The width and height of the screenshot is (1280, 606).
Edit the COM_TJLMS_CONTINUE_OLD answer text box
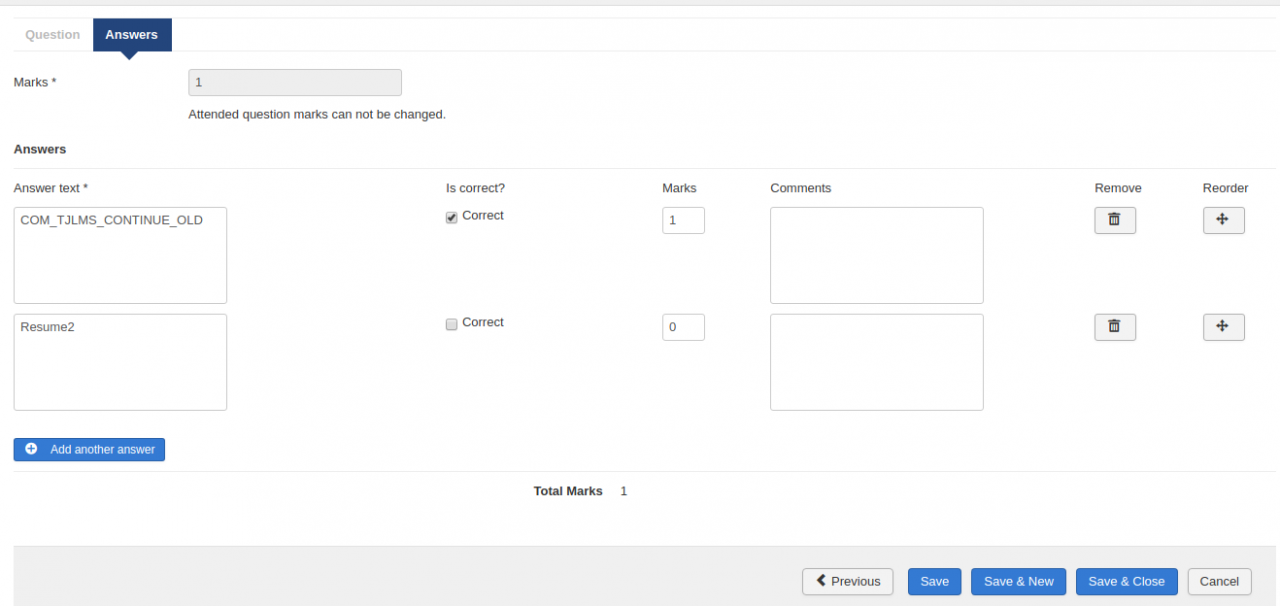[120, 255]
